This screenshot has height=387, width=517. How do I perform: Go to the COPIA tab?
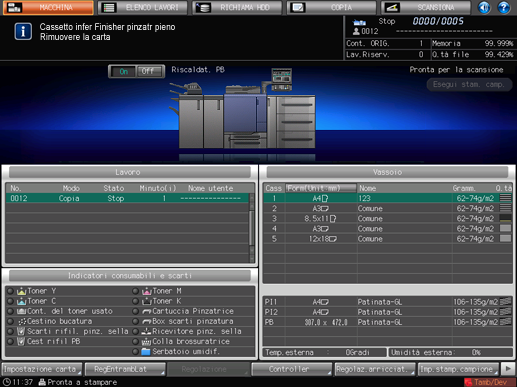pyautogui.click(x=331, y=7)
